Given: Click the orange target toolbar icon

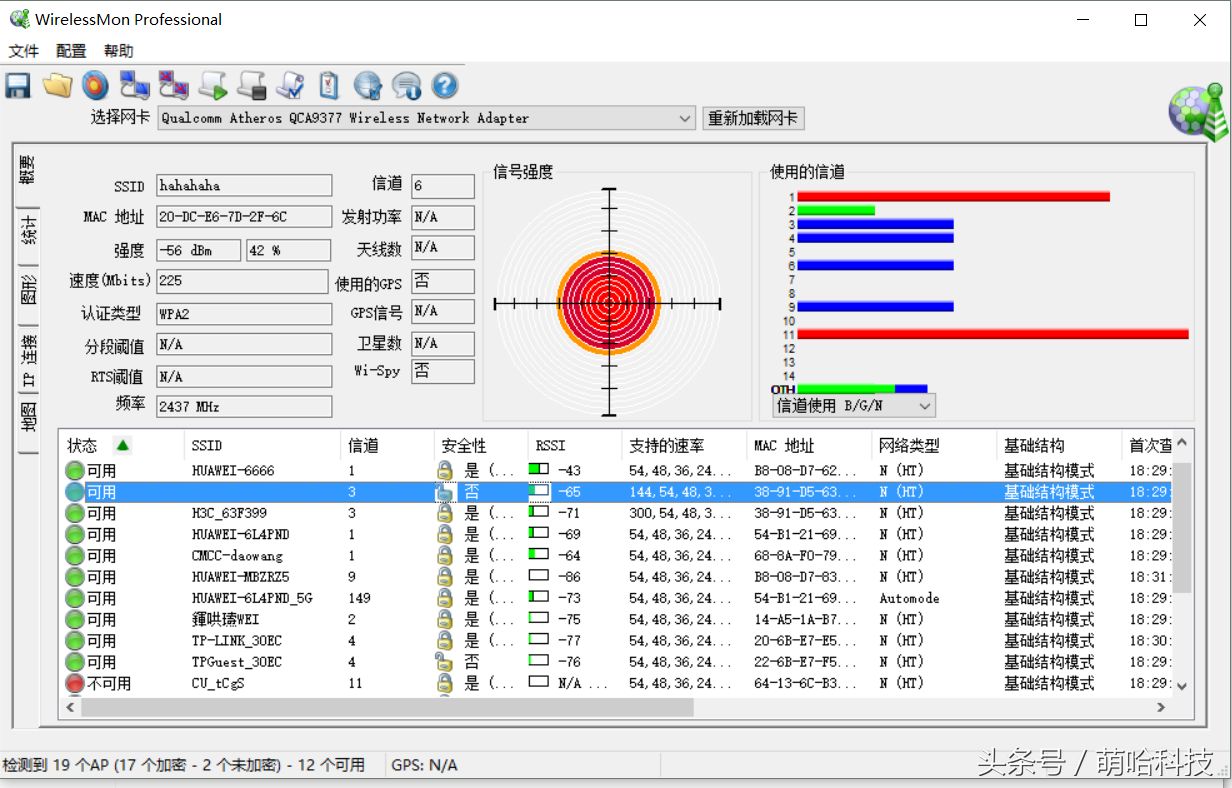Looking at the screenshot, I should tap(95, 86).
